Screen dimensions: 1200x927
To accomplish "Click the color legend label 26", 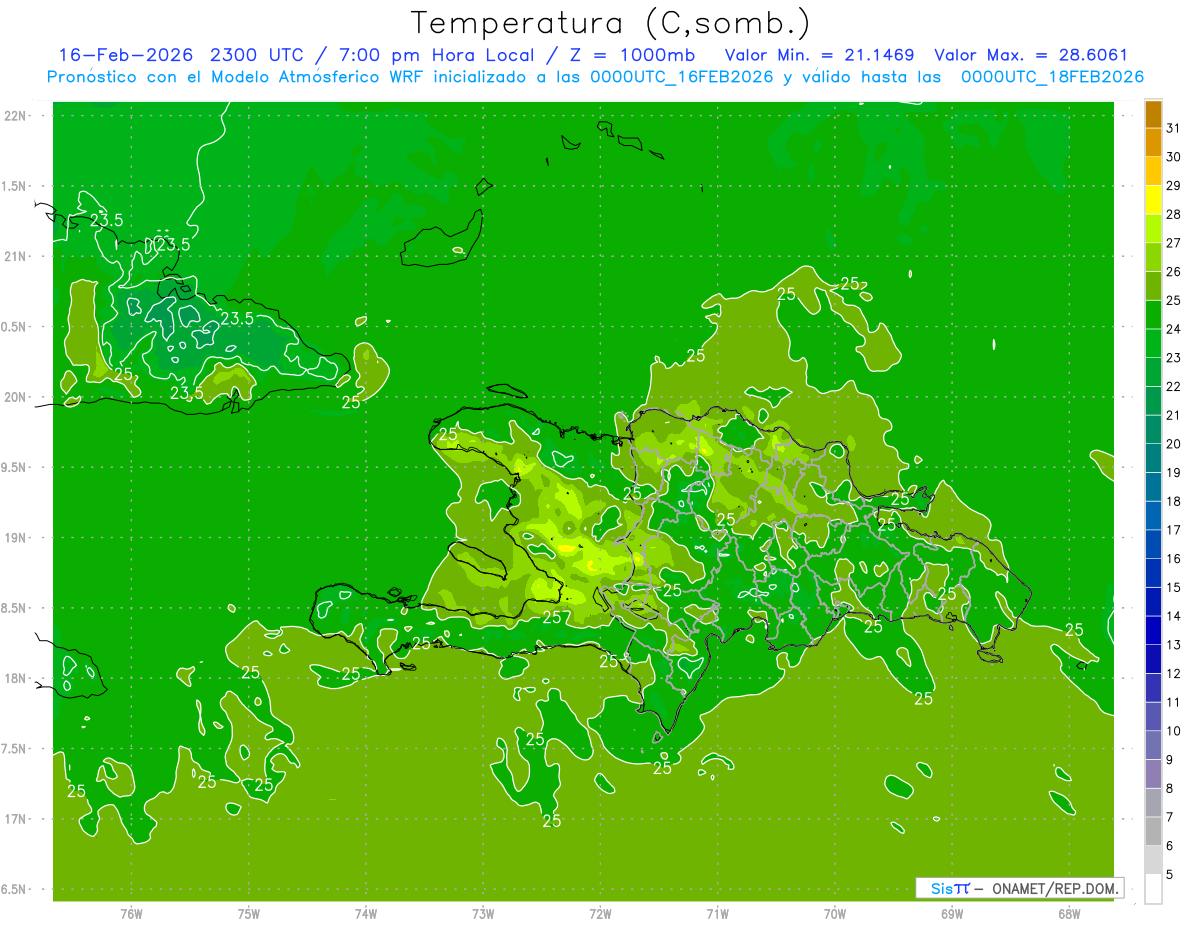I will click(1174, 271).
